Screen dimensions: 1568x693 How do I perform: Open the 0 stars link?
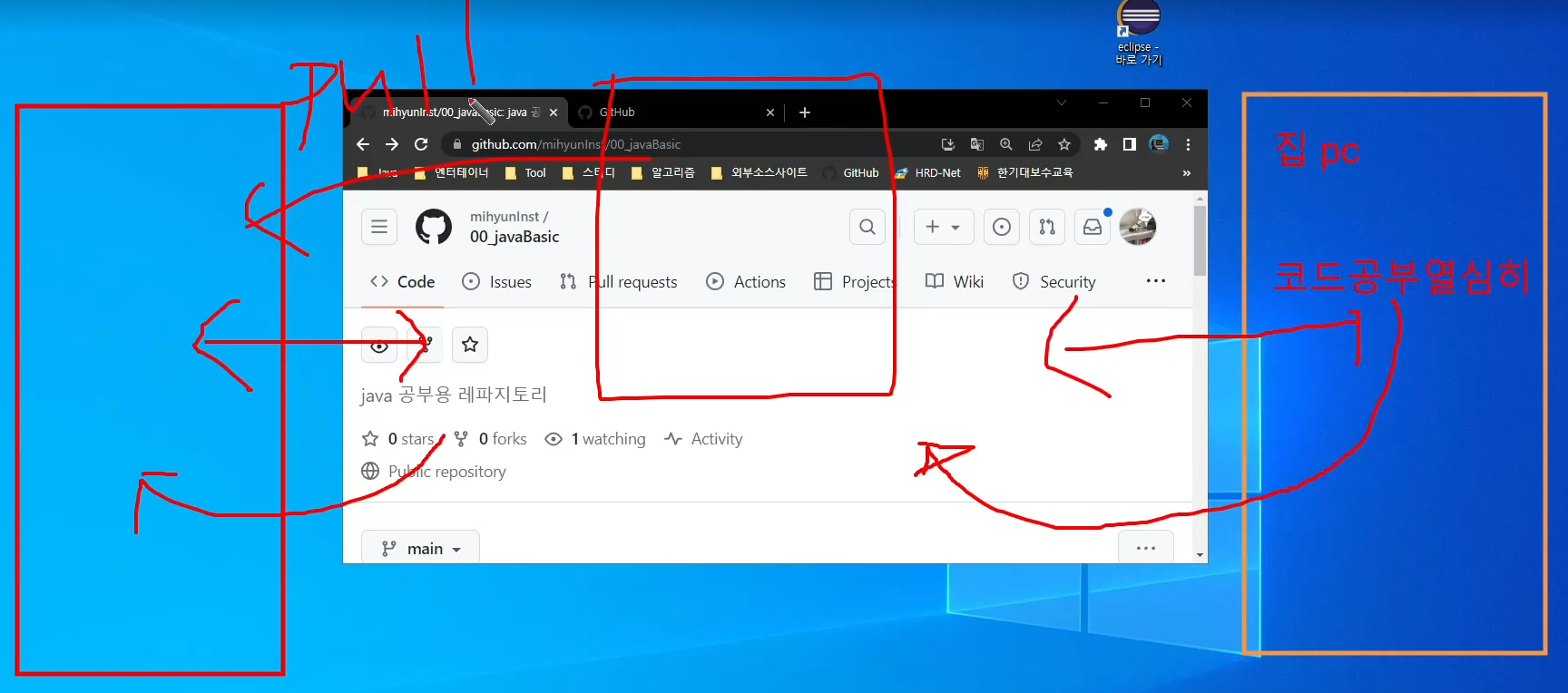[x=398, y=439]
